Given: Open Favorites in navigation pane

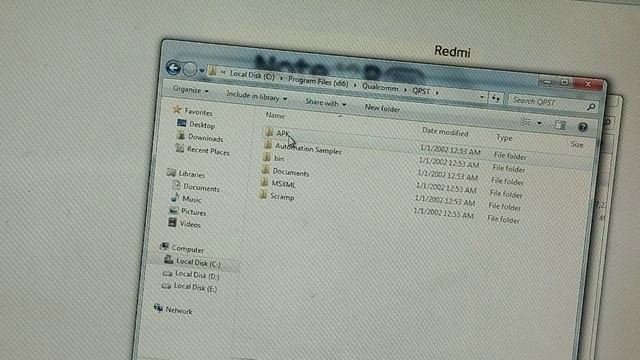Looking at the screenshot, I should (193, 111).
